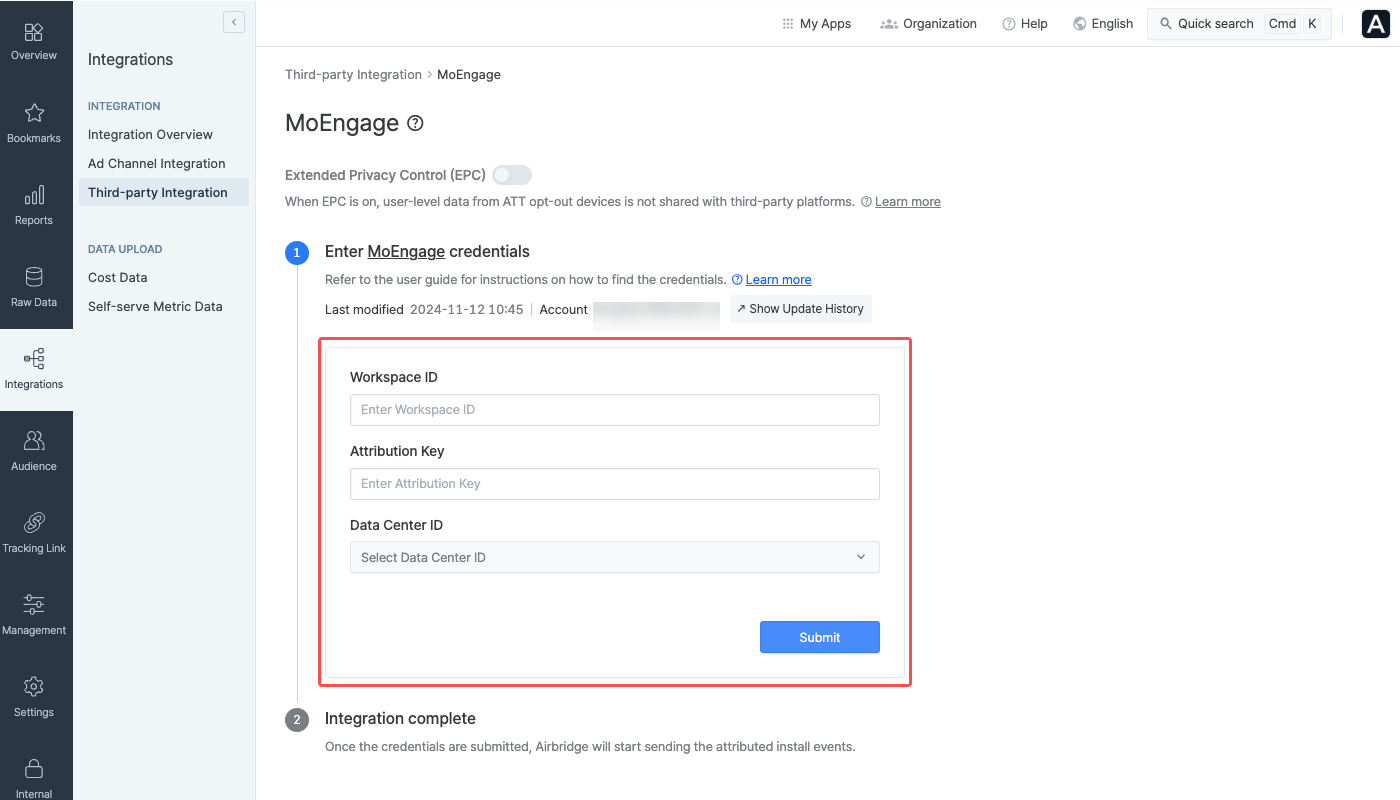
Task: Open Learn more link about EPC
Action: coord(908,202)
